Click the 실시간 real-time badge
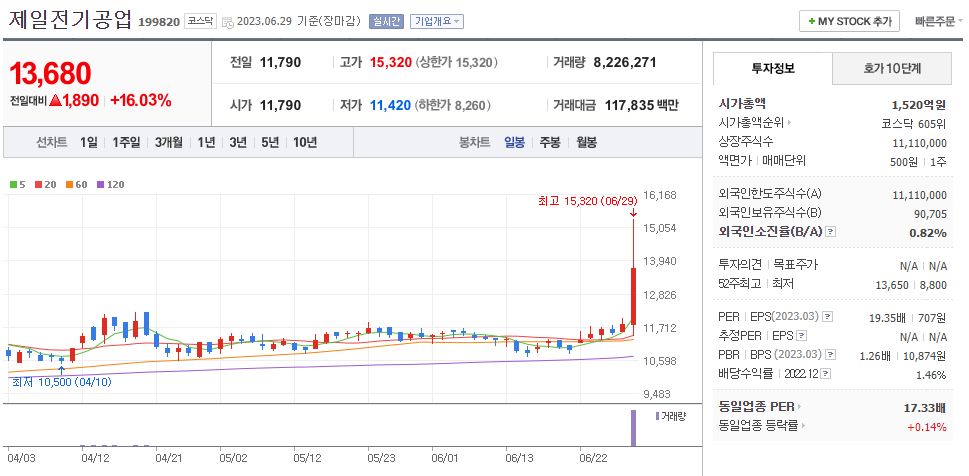 tap(386, 22)
